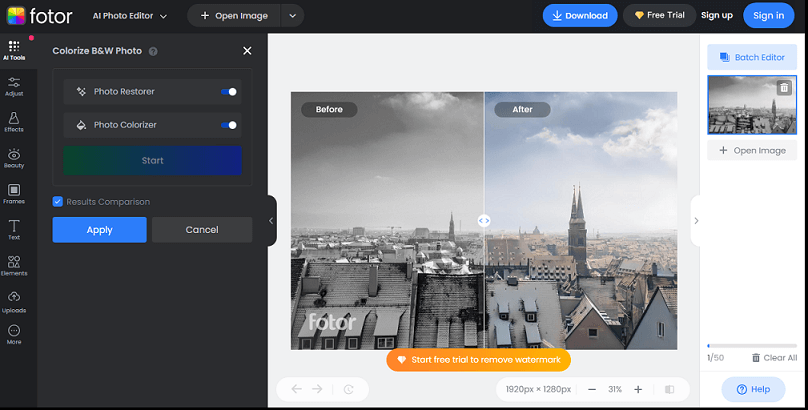Open the Batch Editor
The height and width of the screenshot is (410, 808).
[x=752, y=57]
